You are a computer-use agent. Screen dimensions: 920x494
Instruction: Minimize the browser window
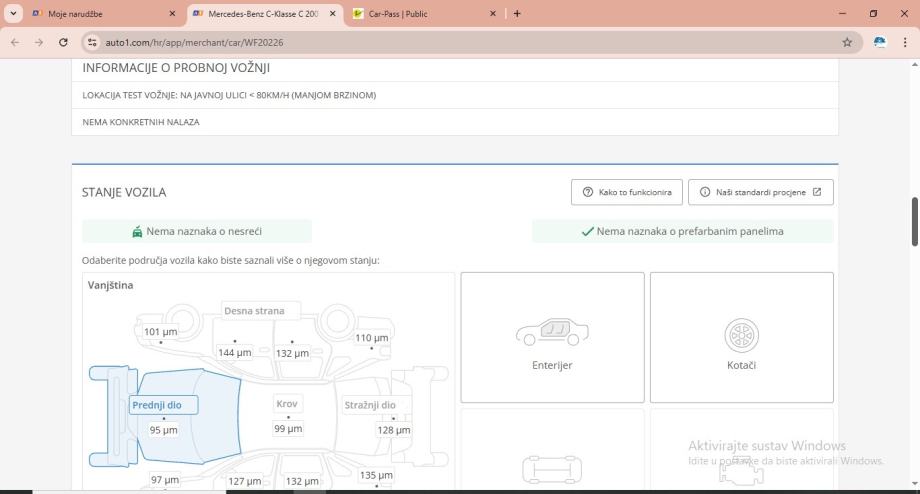[x=843, y=13]
